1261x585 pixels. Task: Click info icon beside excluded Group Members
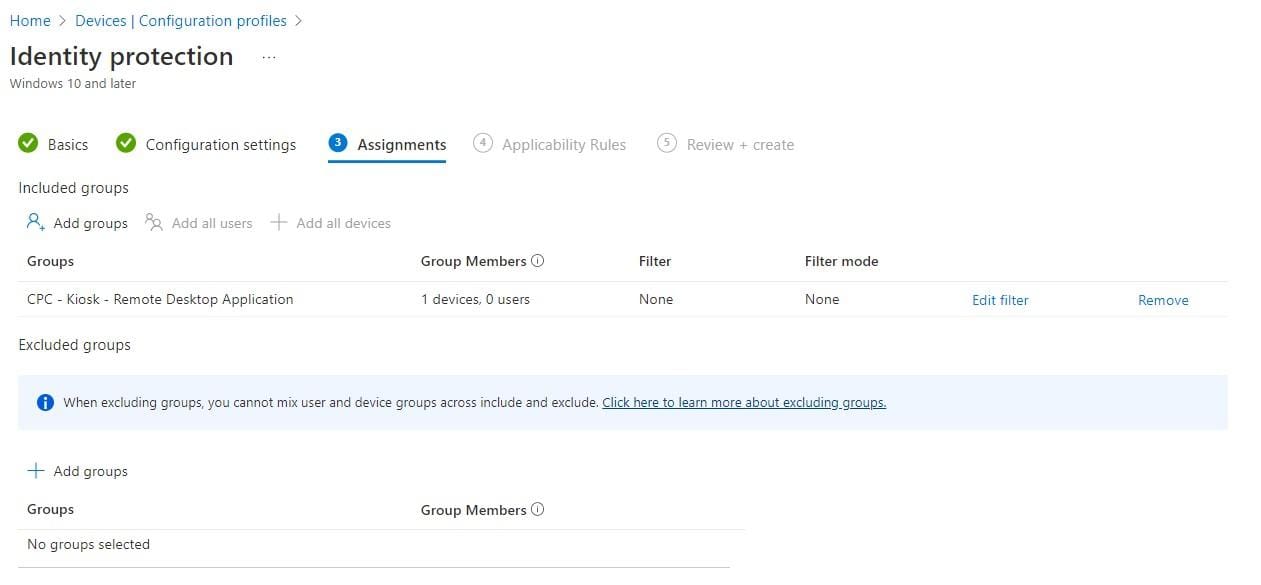(x=538, y=510)
